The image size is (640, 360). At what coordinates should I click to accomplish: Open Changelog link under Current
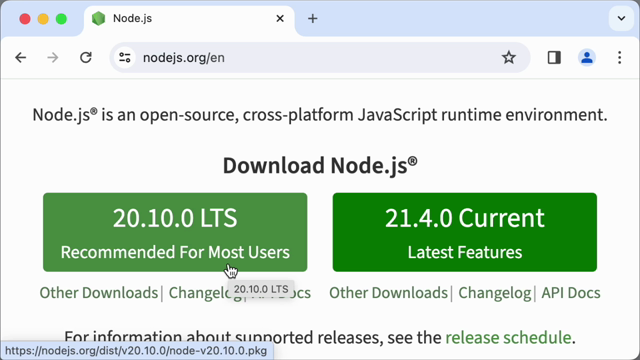click(x=495, y=293)
